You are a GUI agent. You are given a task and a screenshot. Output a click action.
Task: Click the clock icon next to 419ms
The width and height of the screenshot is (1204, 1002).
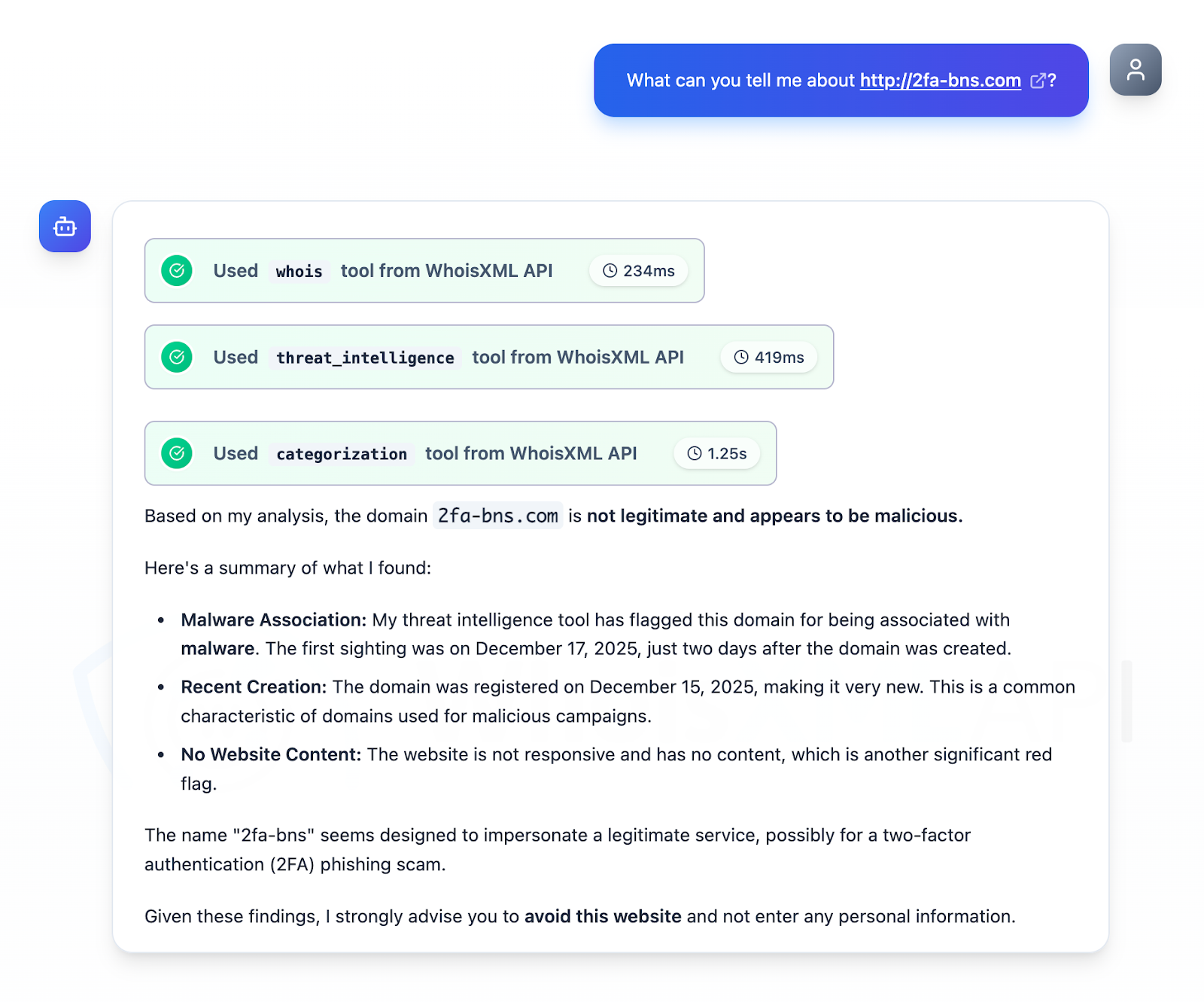pos(741,358)
